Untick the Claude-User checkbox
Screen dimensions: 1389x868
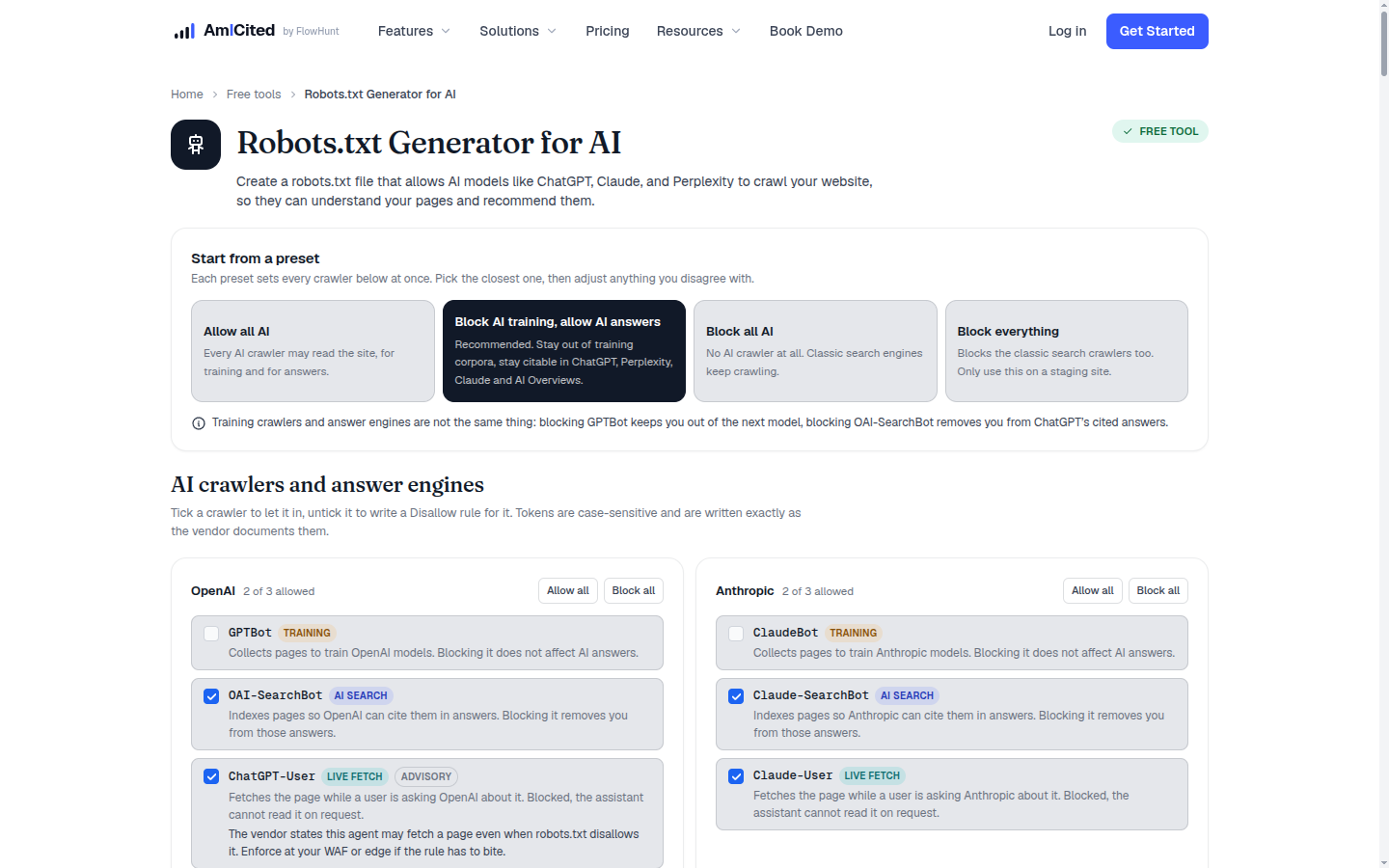(736, 776)
